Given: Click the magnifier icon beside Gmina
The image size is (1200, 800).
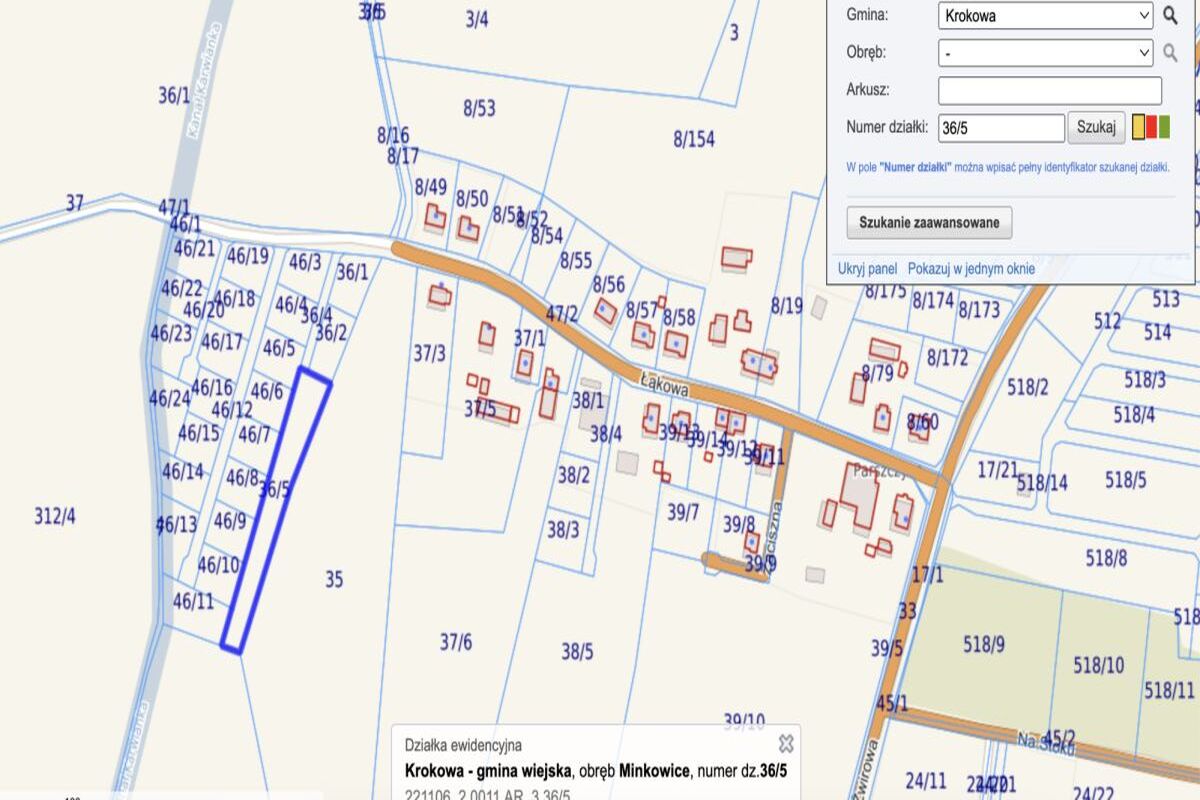Looking at the screenshot, I should tap(1170, 16).
